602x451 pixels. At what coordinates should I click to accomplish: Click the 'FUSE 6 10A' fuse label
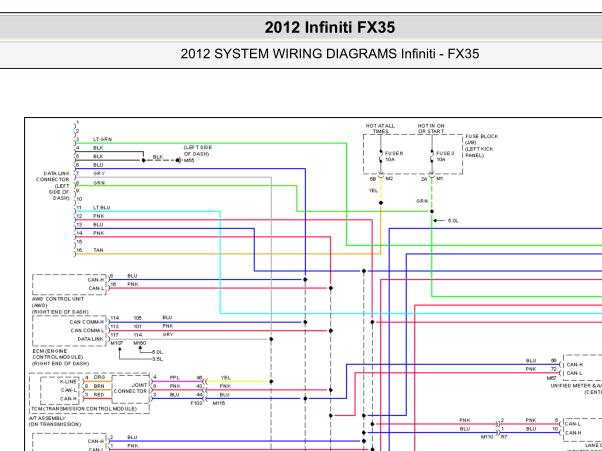coord(394,156)
